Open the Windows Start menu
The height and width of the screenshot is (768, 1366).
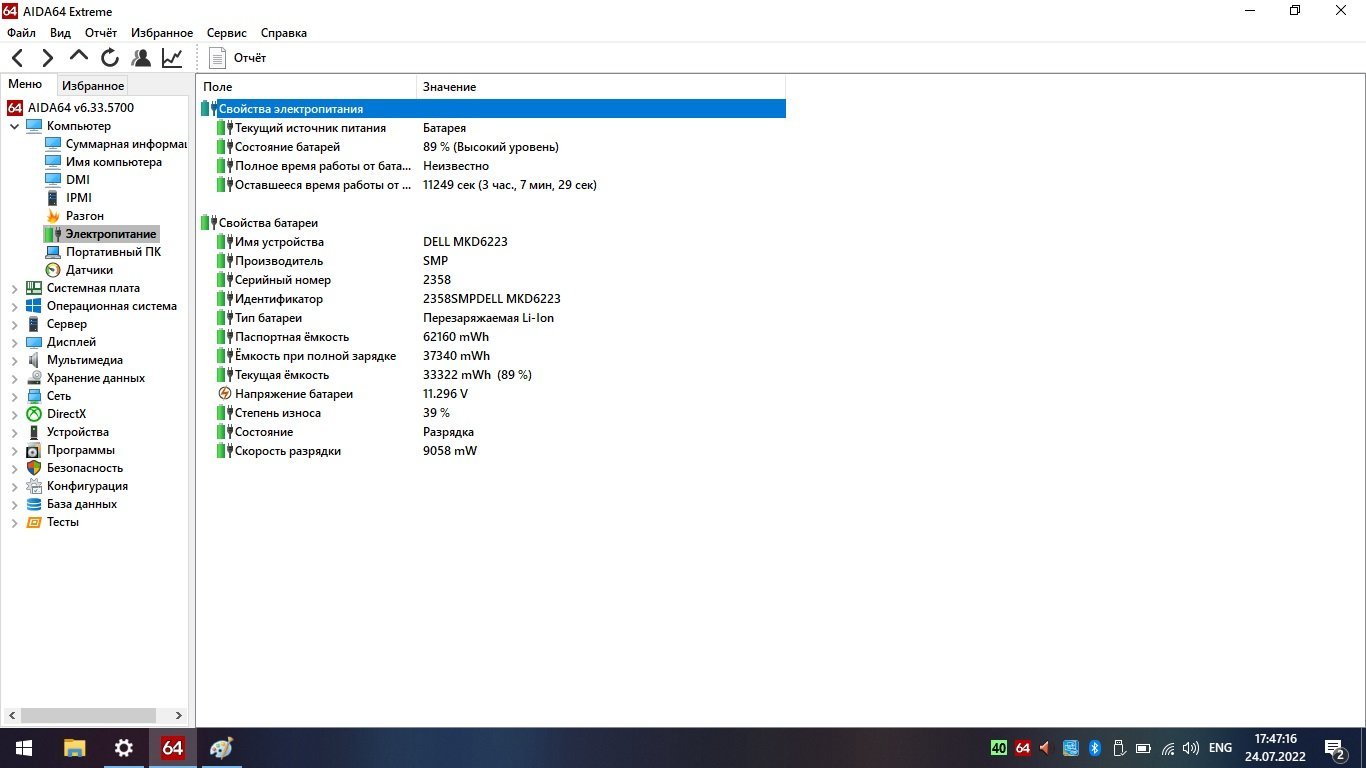coord(24,748)
